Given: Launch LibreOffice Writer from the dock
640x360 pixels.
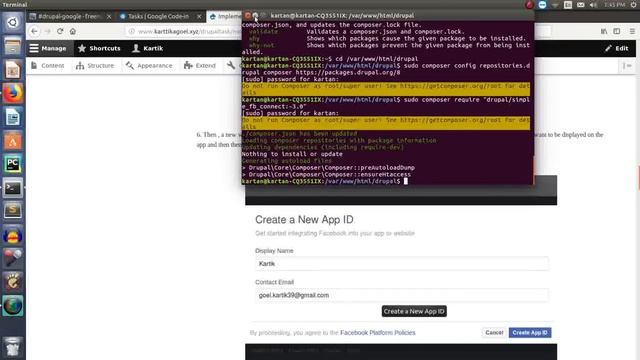Looking at the screenshot, I should [x=13, y=117].
